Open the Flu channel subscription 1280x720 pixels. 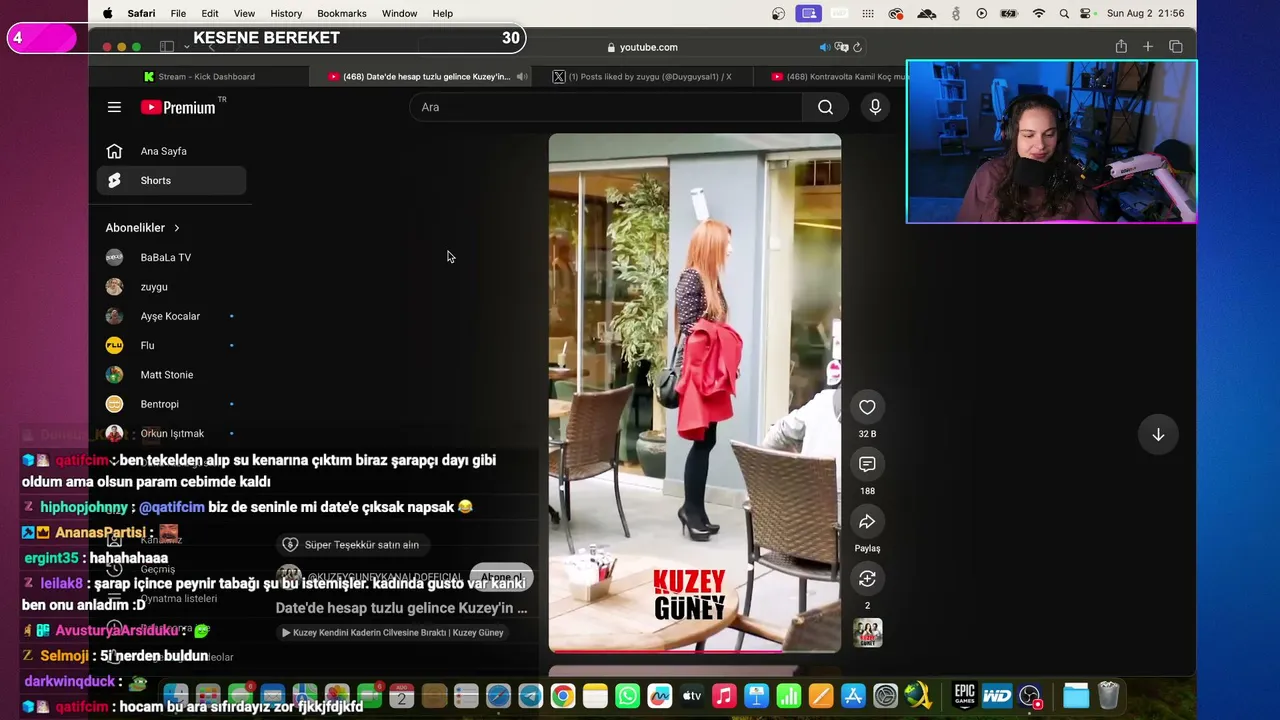click(x=172, y=345)
